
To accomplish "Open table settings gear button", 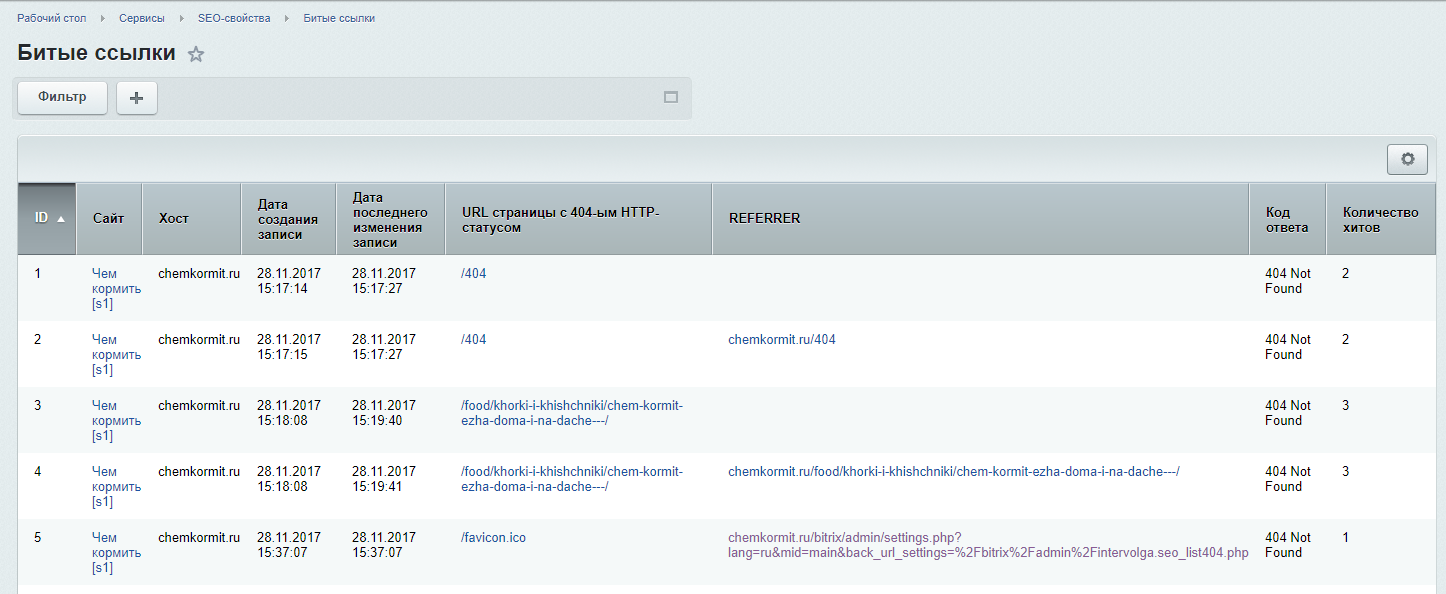I will (1408, 159).
